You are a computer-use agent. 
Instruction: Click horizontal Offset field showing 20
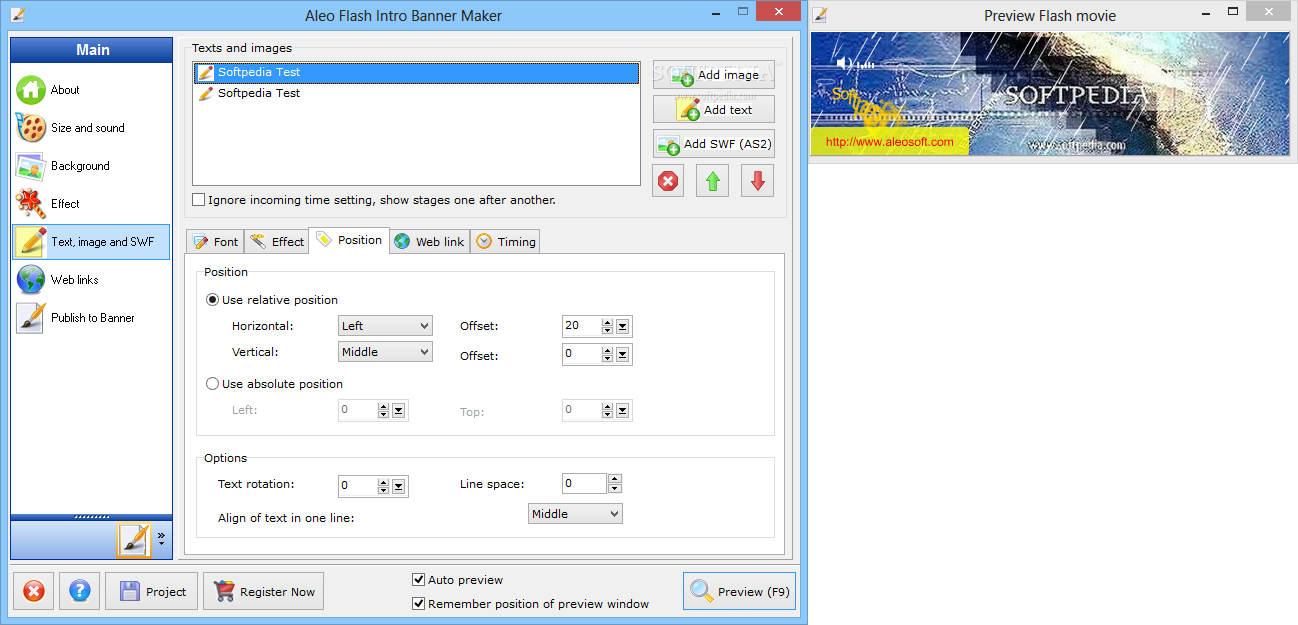[x=581, y=326]
